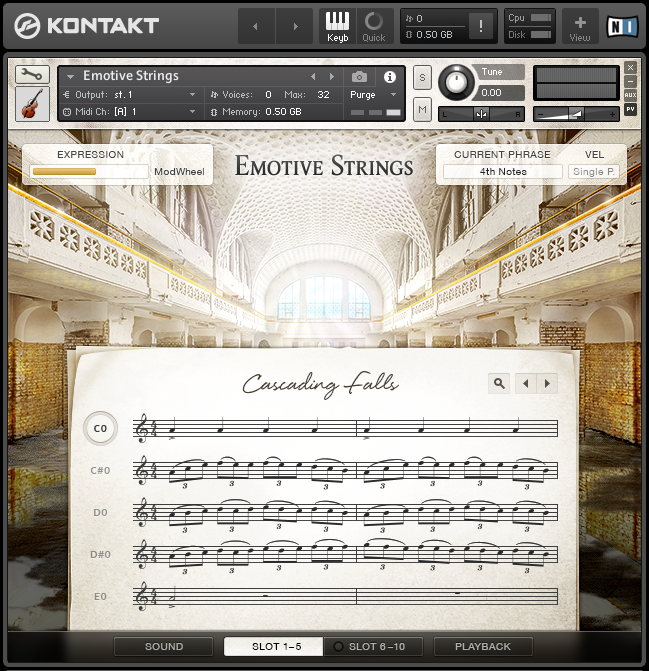649x671 pixels.
Task: Switch to the SOUND tab
Action: point(164,646)
